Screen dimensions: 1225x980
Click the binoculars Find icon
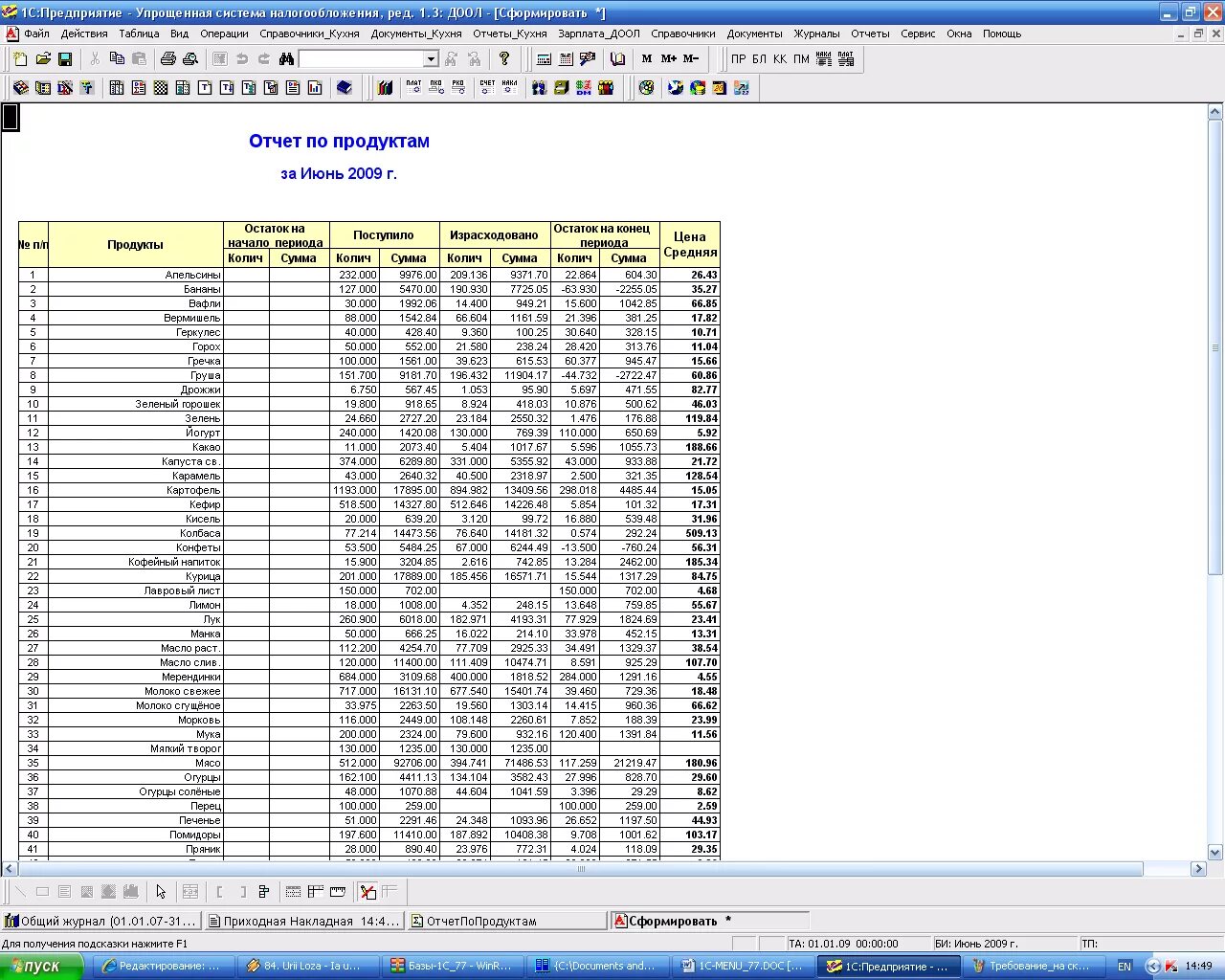[286, 59]
